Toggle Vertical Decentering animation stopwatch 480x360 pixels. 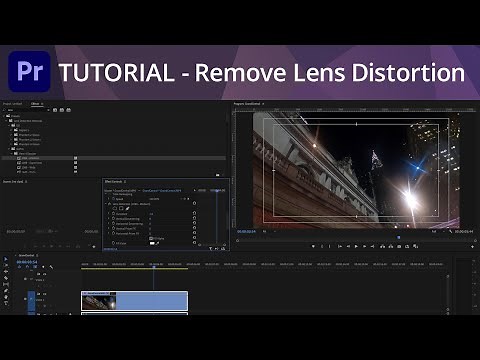(x=113, y=219)
